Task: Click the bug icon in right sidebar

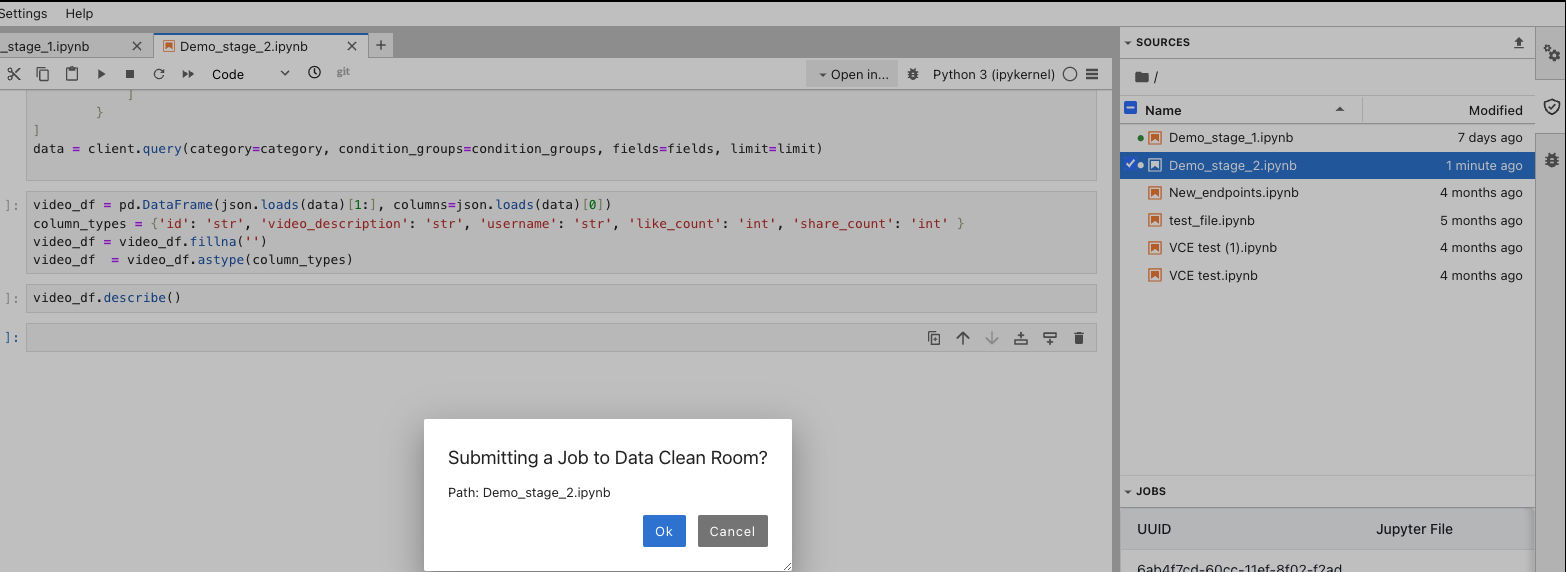Action: 1551,159
